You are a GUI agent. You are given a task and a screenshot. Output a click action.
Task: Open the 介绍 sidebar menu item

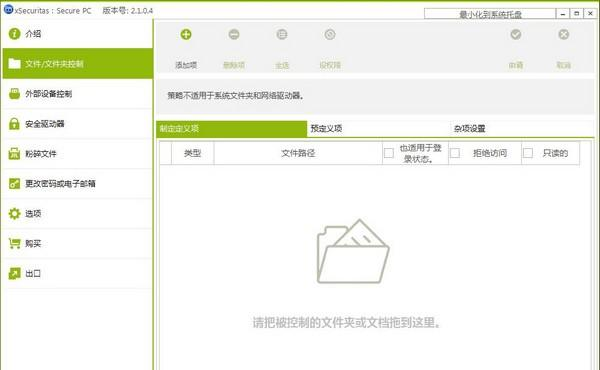tap(78, 34)
